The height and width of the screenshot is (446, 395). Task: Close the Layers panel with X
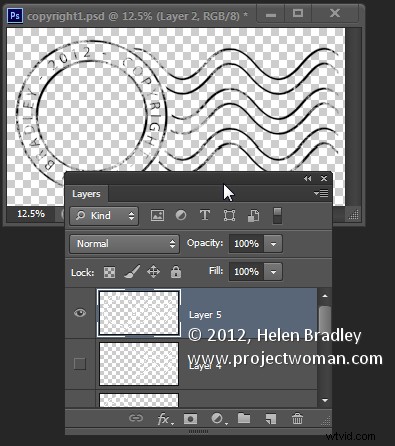(x=324, y=179)
